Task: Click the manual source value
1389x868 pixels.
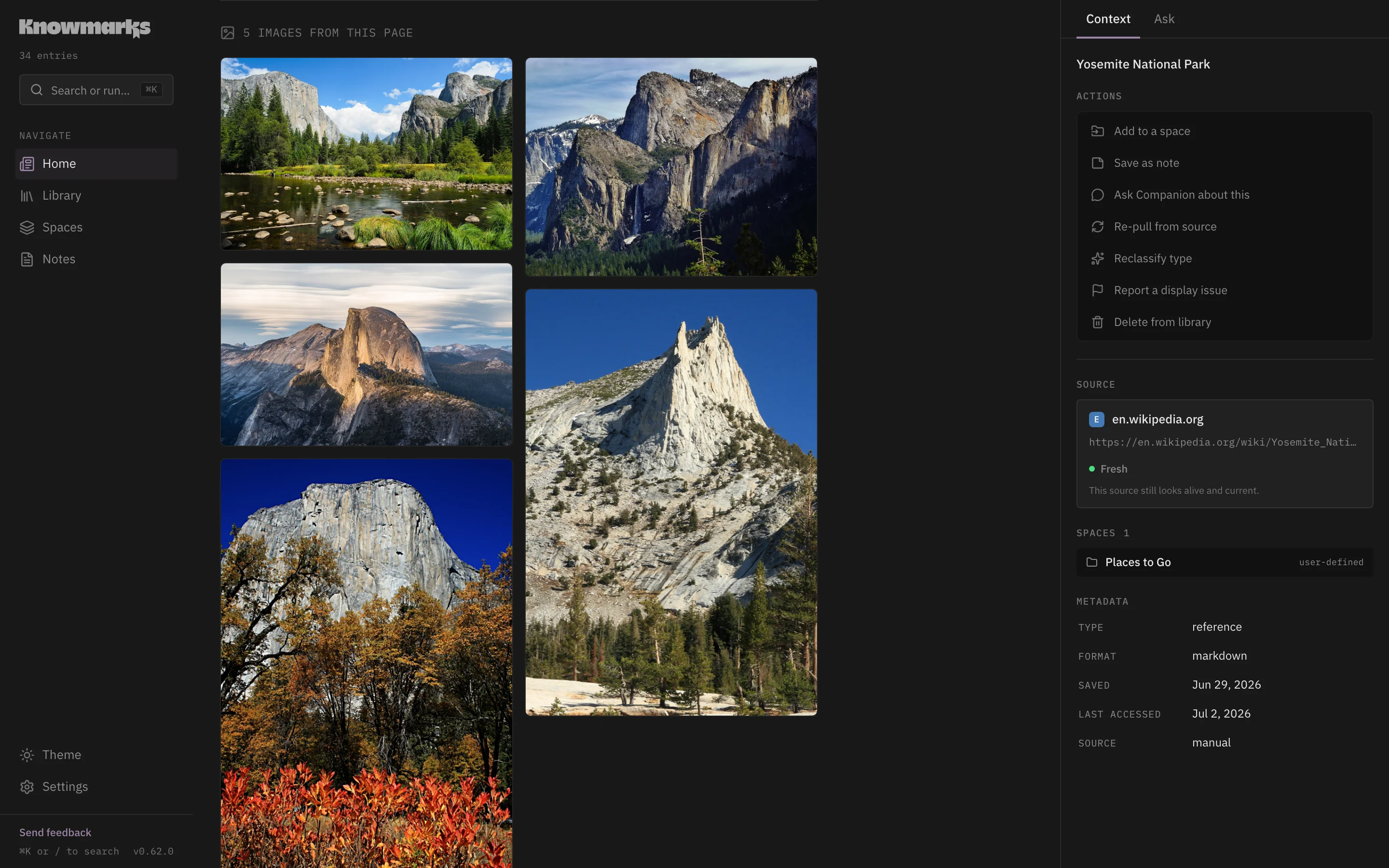Action: [1211, 743]
